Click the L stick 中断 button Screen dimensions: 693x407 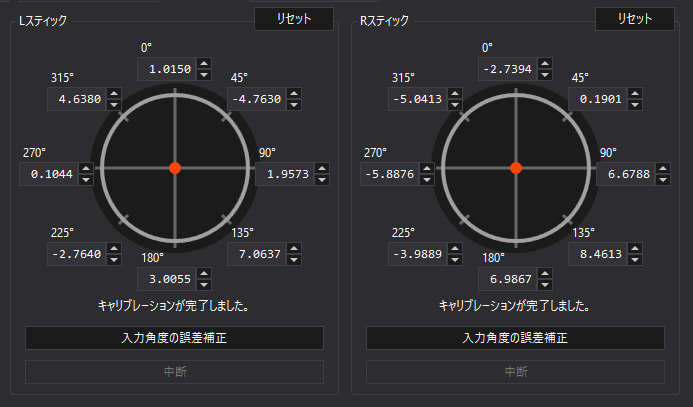click(x=174, y=372)
